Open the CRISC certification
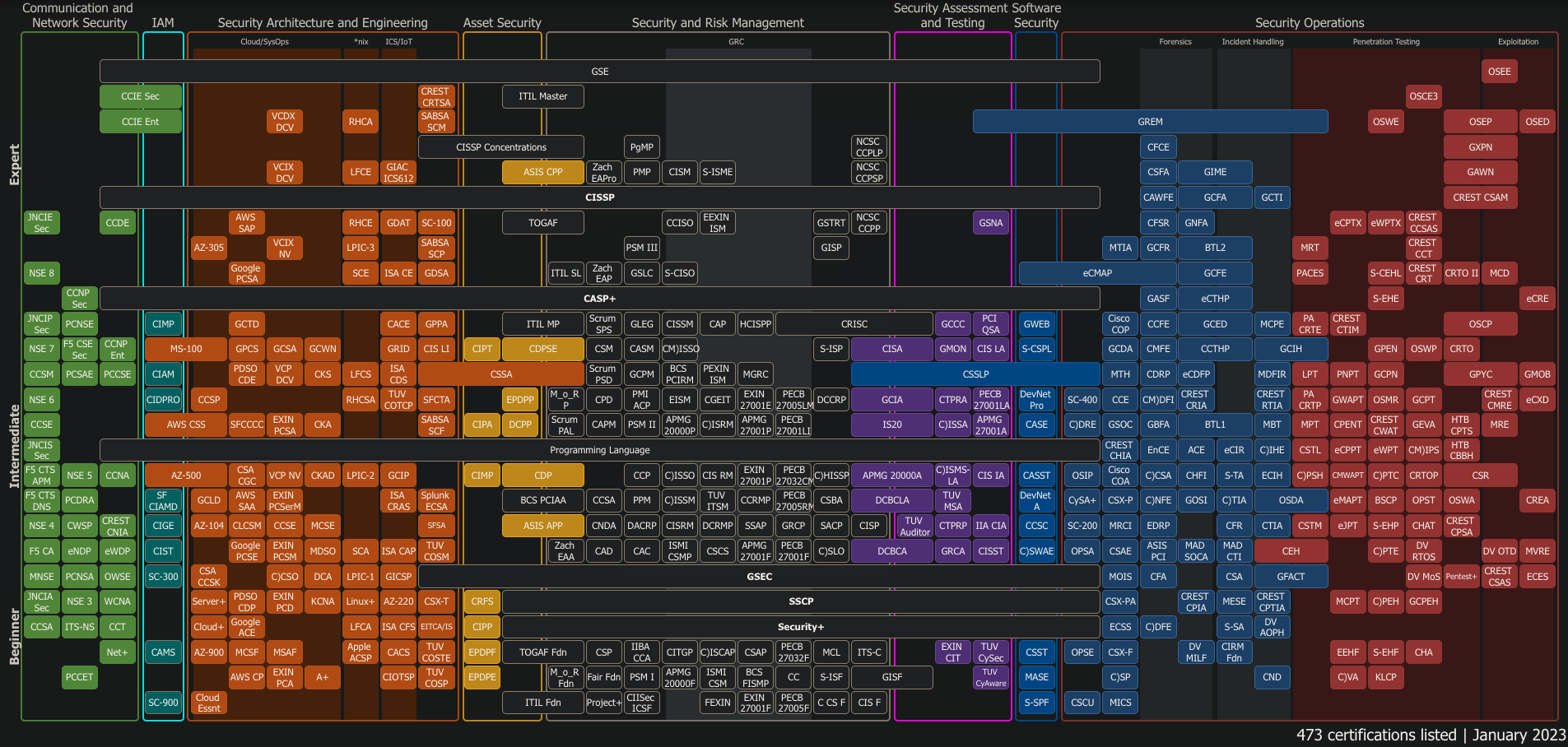1568x747 pixels. point(854,324)
